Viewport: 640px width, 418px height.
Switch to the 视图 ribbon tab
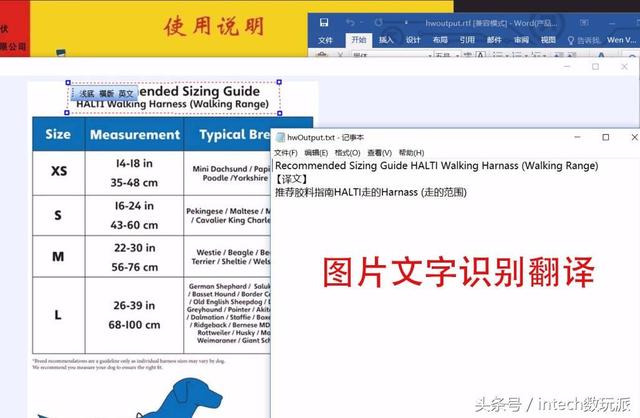click(548, 40)
